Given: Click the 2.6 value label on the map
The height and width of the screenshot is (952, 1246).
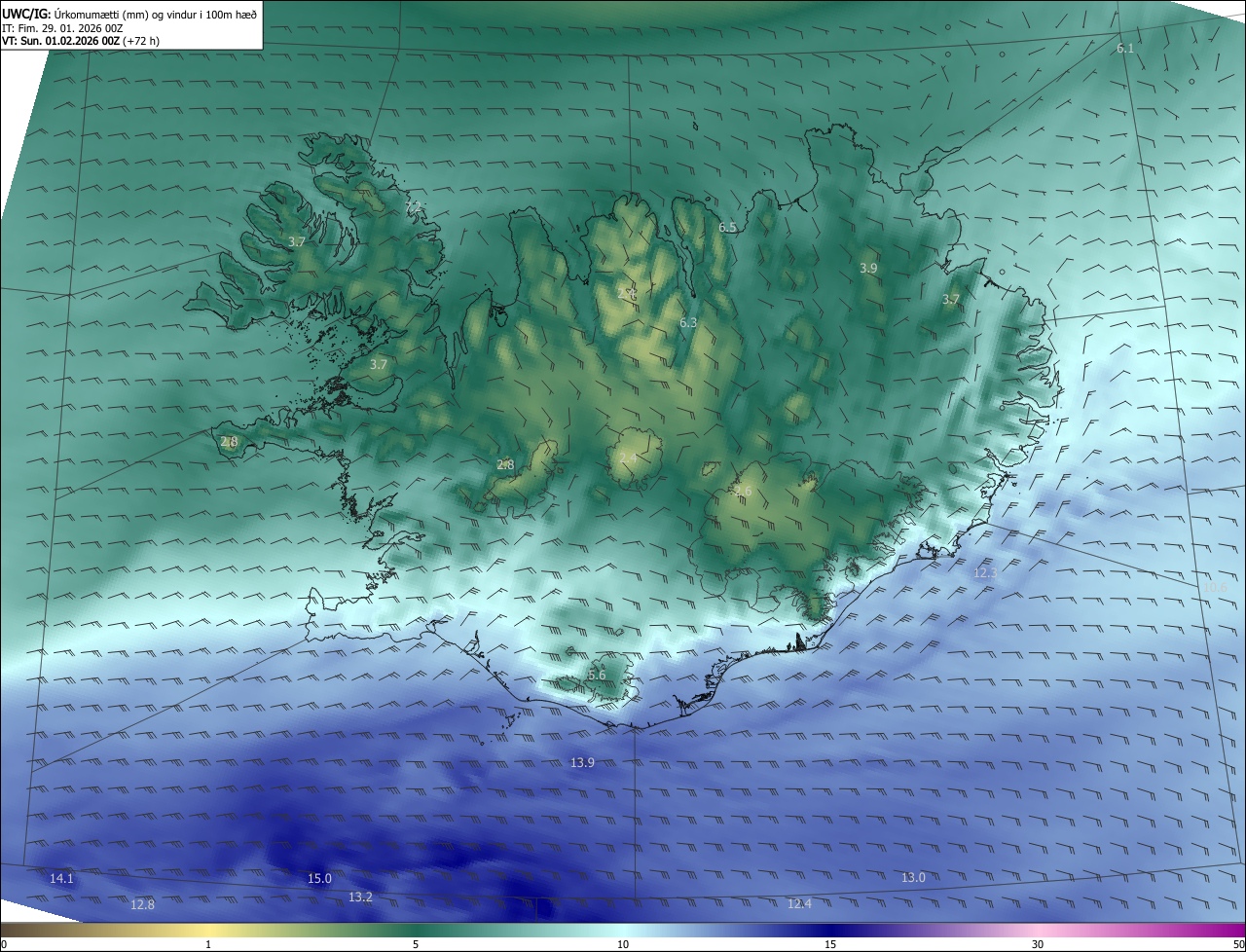Looking at the screenshot, I should pyautogui.click(x=744, y=492).
